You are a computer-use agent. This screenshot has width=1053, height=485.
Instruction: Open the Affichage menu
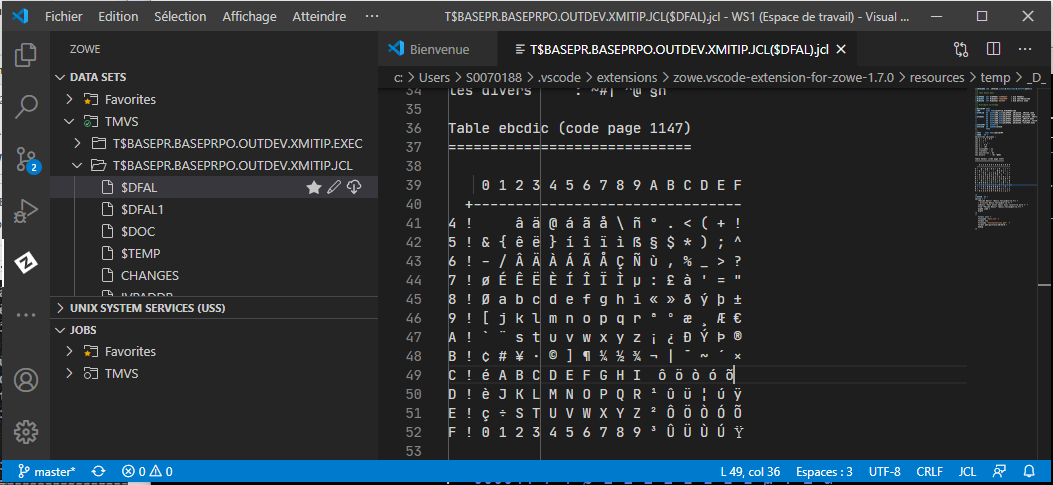249,16
